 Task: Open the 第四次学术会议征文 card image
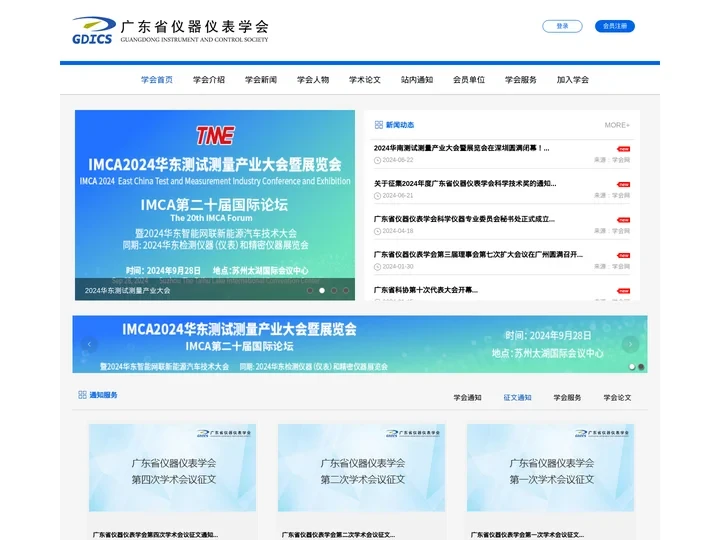click(172, 467)
